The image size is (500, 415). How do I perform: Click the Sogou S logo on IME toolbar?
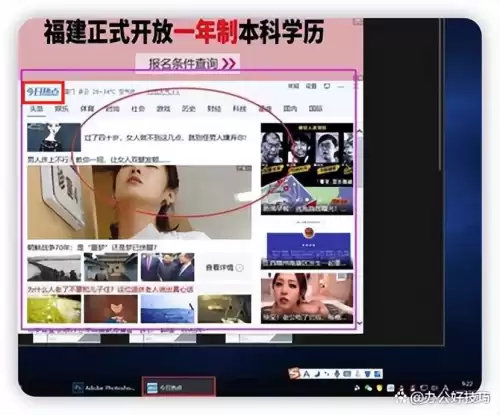[x=294, y=374]
